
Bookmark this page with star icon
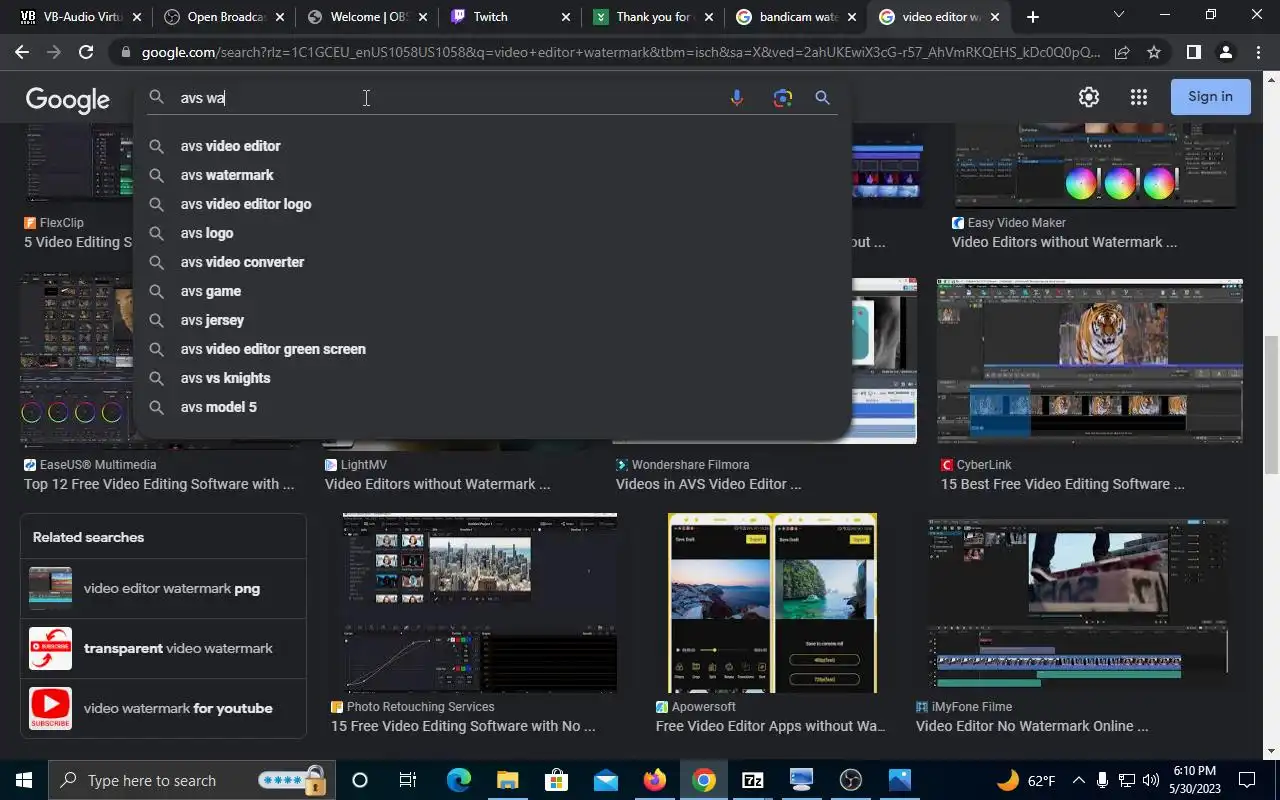(1154, 52)
